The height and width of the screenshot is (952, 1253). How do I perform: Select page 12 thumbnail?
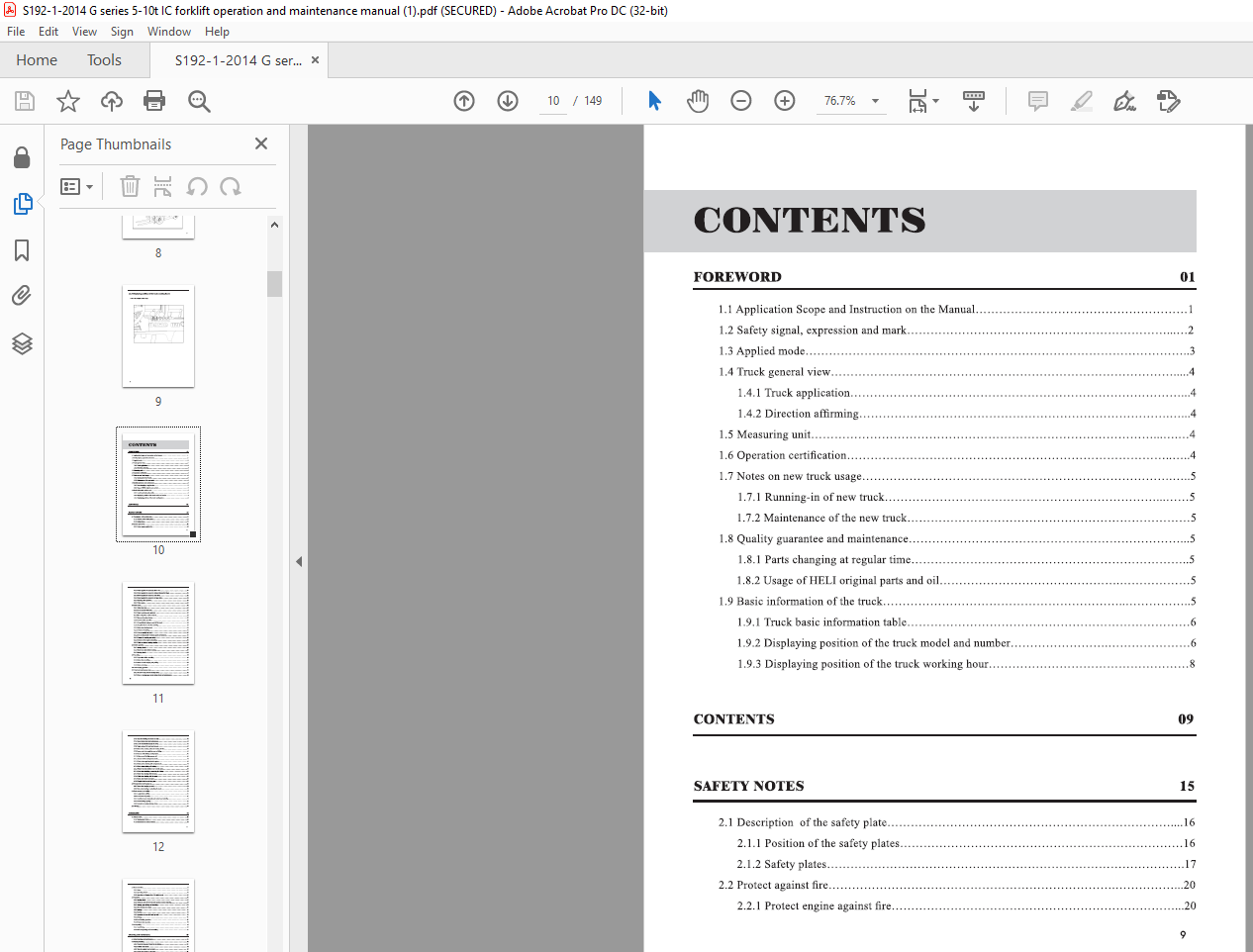(x=158, y=782)
